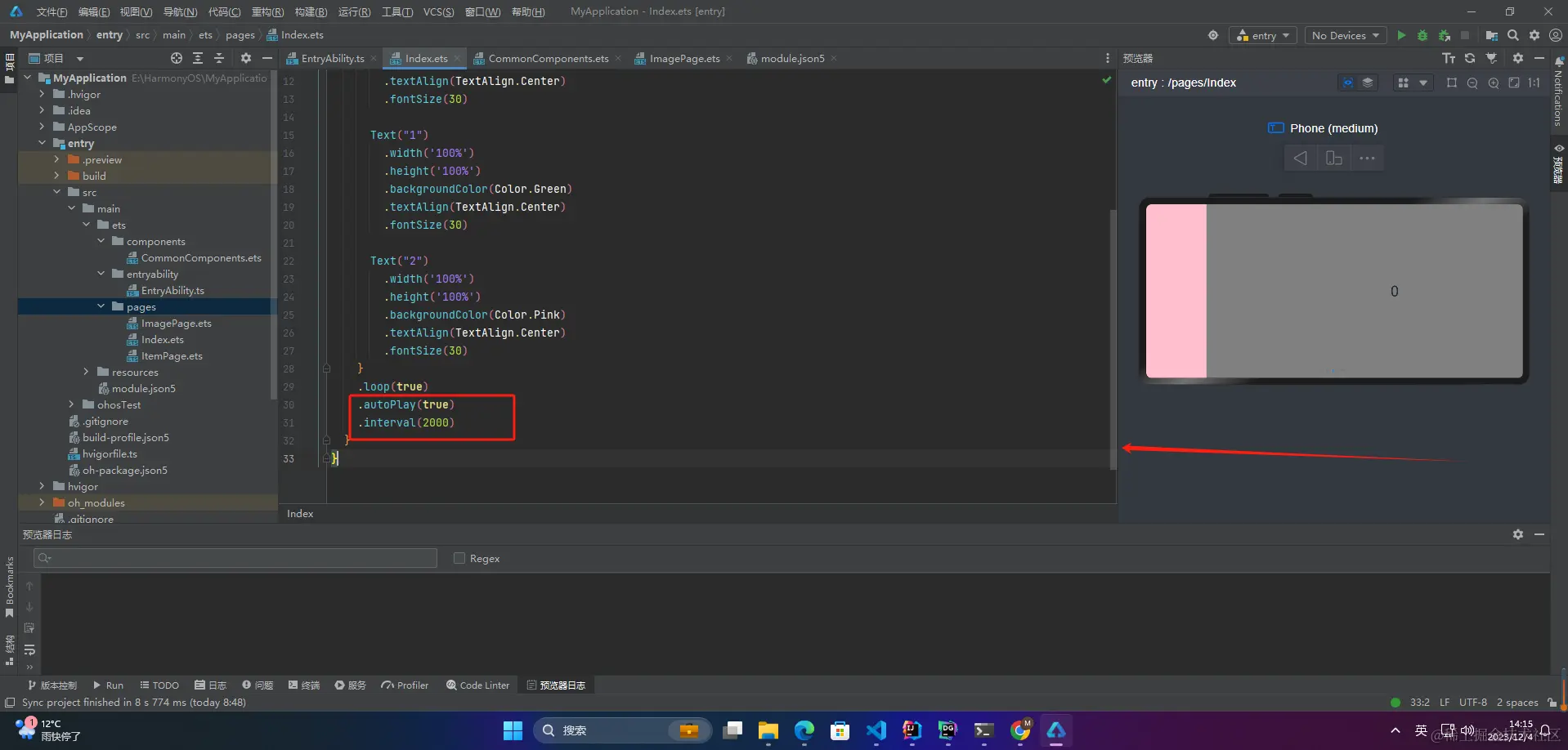
Task: Refresh the previewer
Action: [x=1470, y=58]
